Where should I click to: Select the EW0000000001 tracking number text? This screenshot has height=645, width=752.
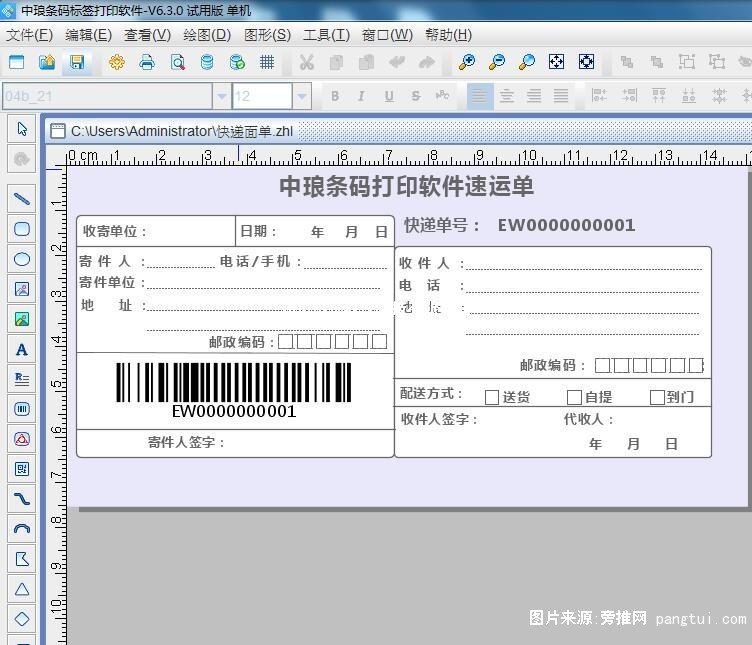[566, 225]
